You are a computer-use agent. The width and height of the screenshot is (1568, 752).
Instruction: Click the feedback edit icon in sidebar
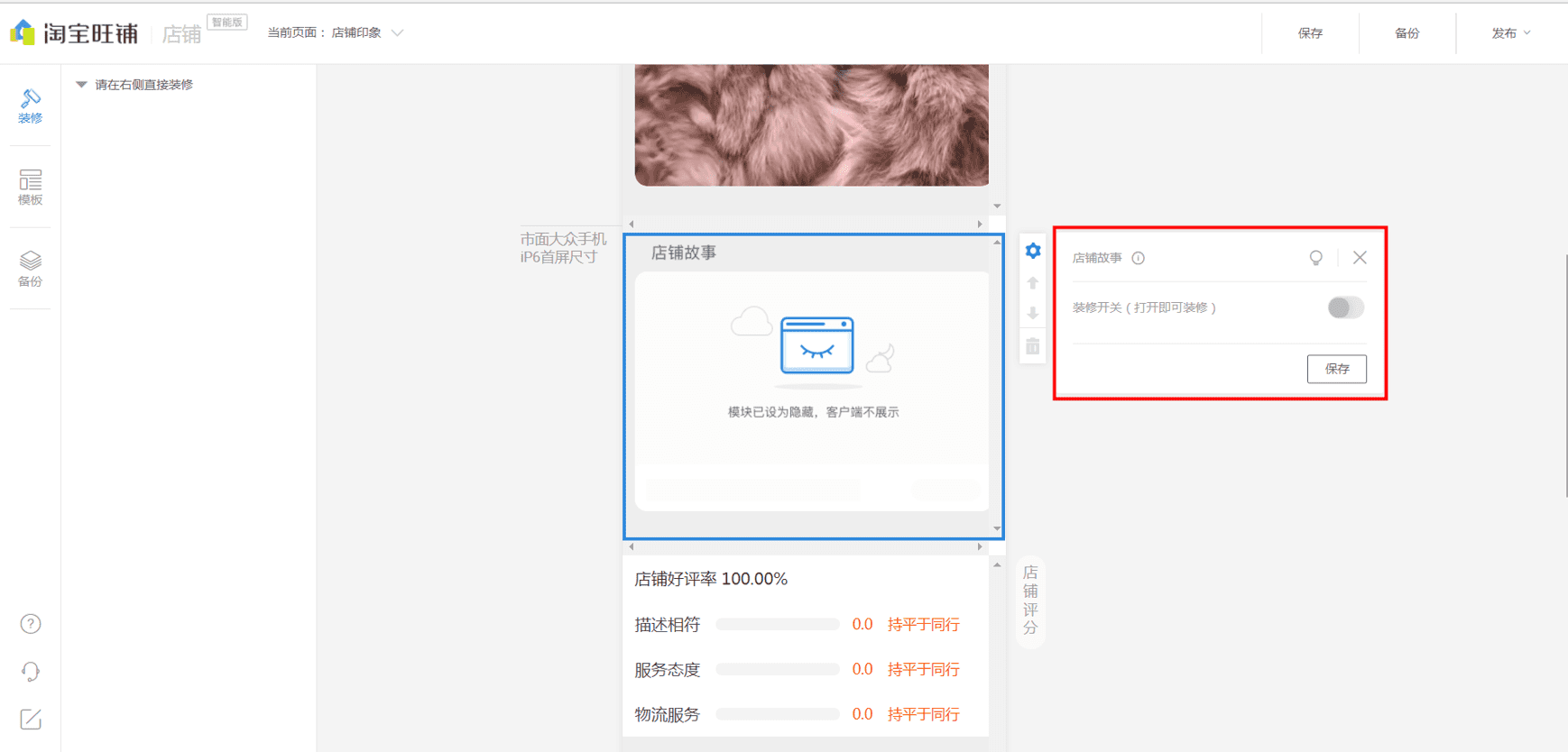point(31,720)
